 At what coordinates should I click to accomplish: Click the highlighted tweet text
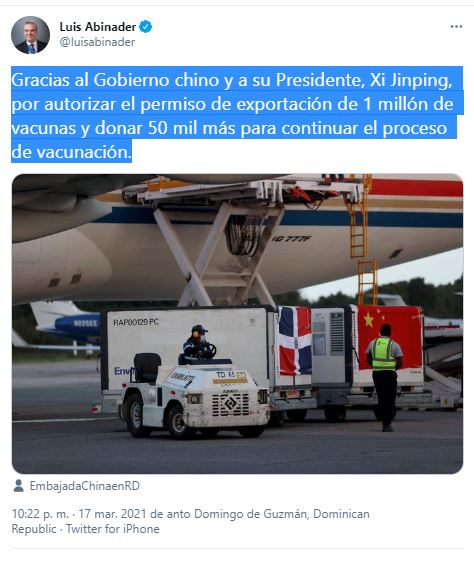tap(237, 115)
